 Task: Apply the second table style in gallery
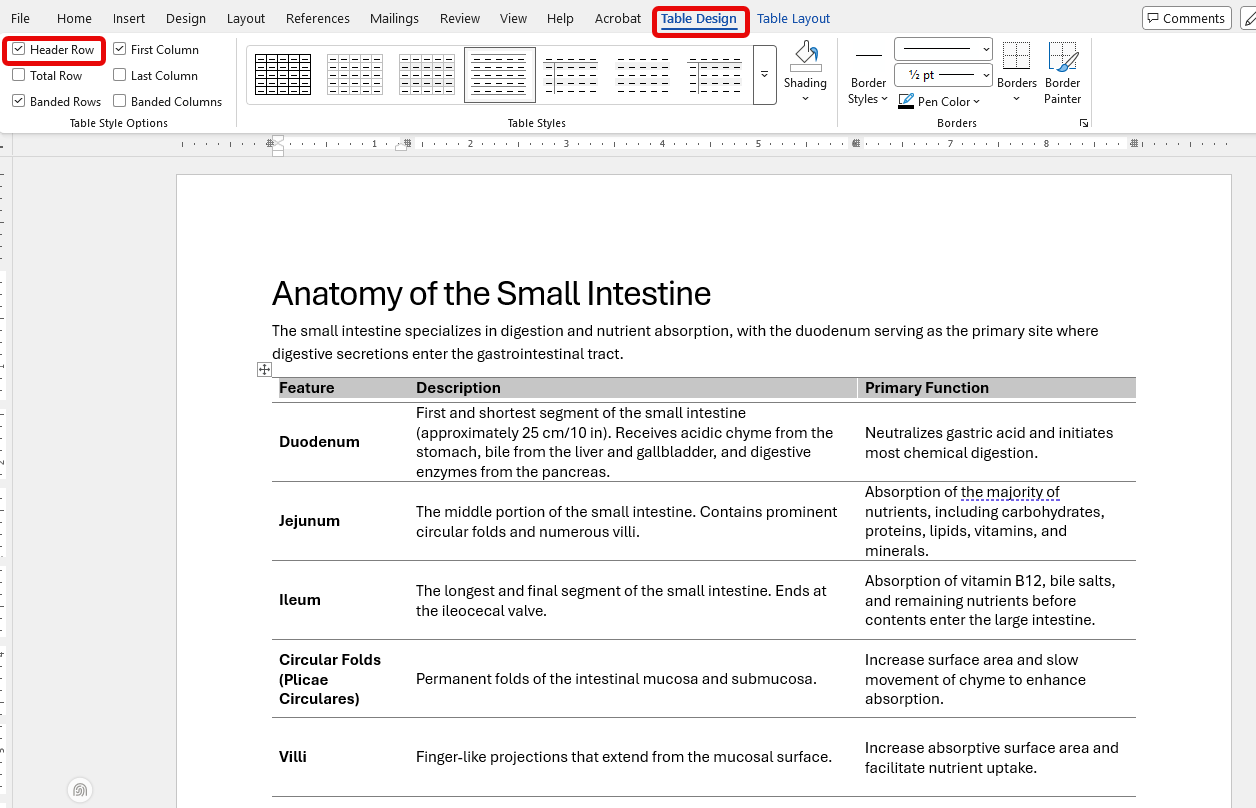(x=355, y=75)
